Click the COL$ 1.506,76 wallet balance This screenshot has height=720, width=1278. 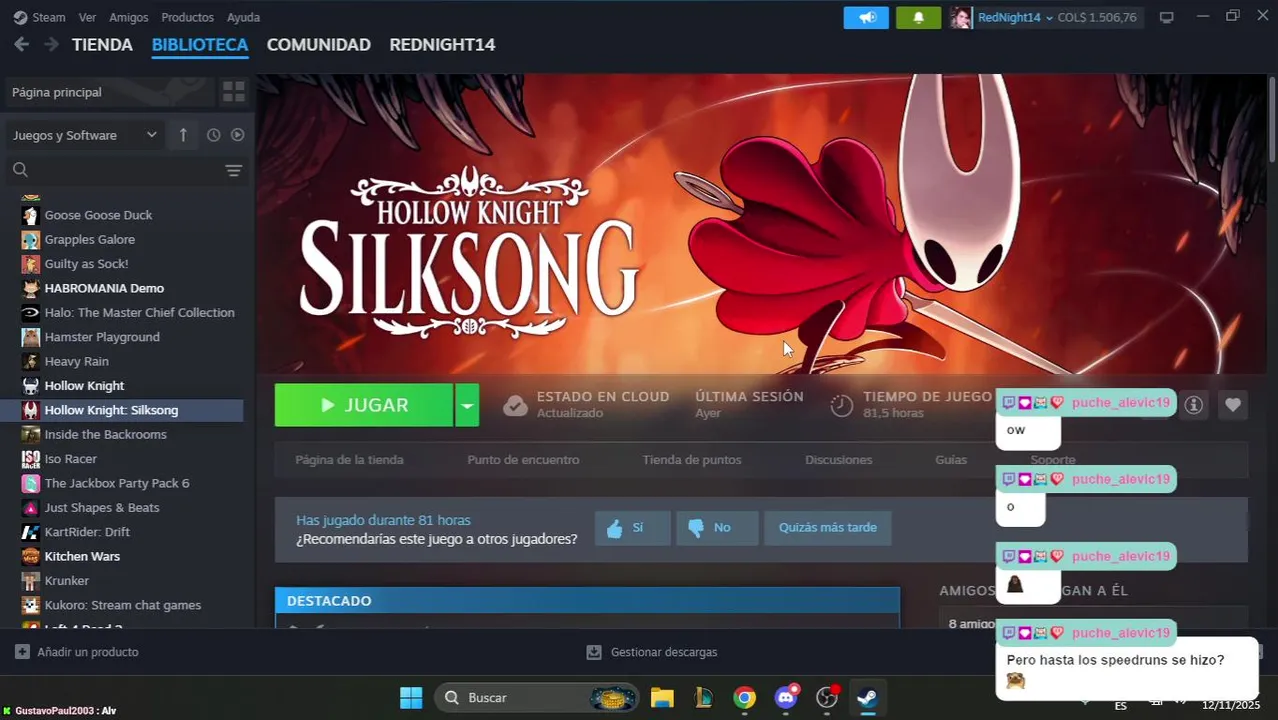[1097, 18]
